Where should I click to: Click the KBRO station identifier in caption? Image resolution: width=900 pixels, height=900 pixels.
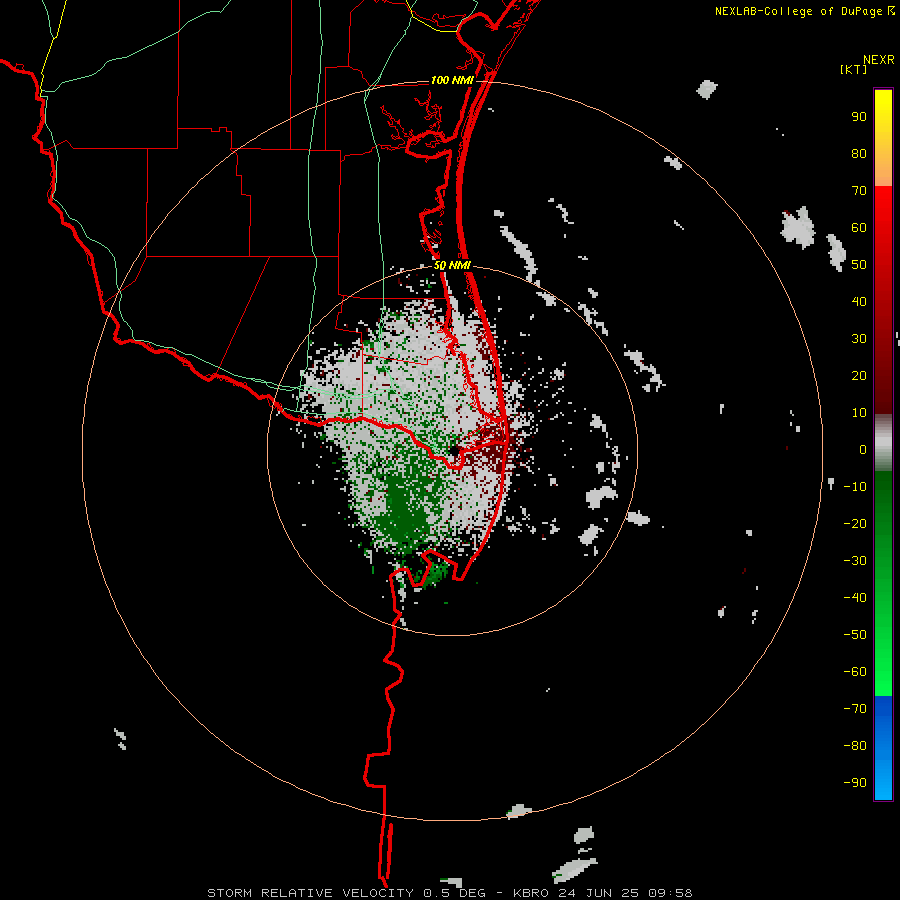[x=530, y=893]
